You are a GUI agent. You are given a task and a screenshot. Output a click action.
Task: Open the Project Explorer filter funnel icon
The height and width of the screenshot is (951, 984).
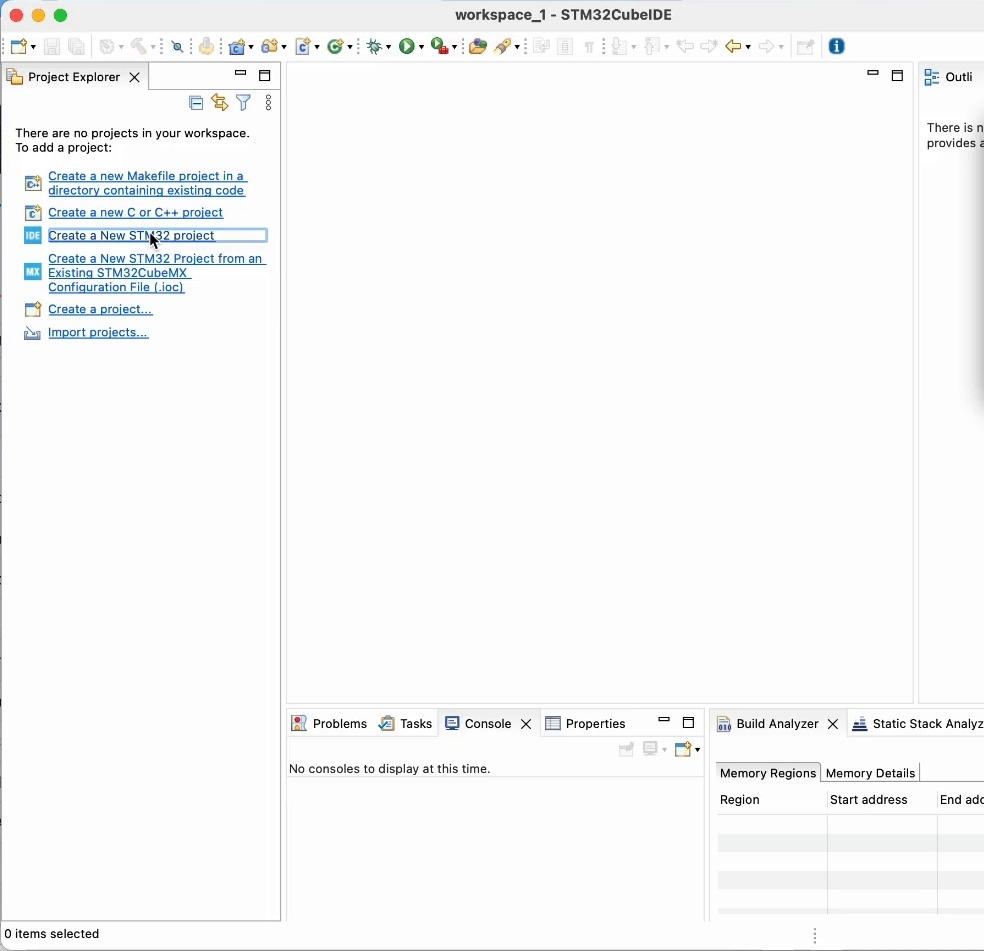pyautogui.click(x=244, y=104)
